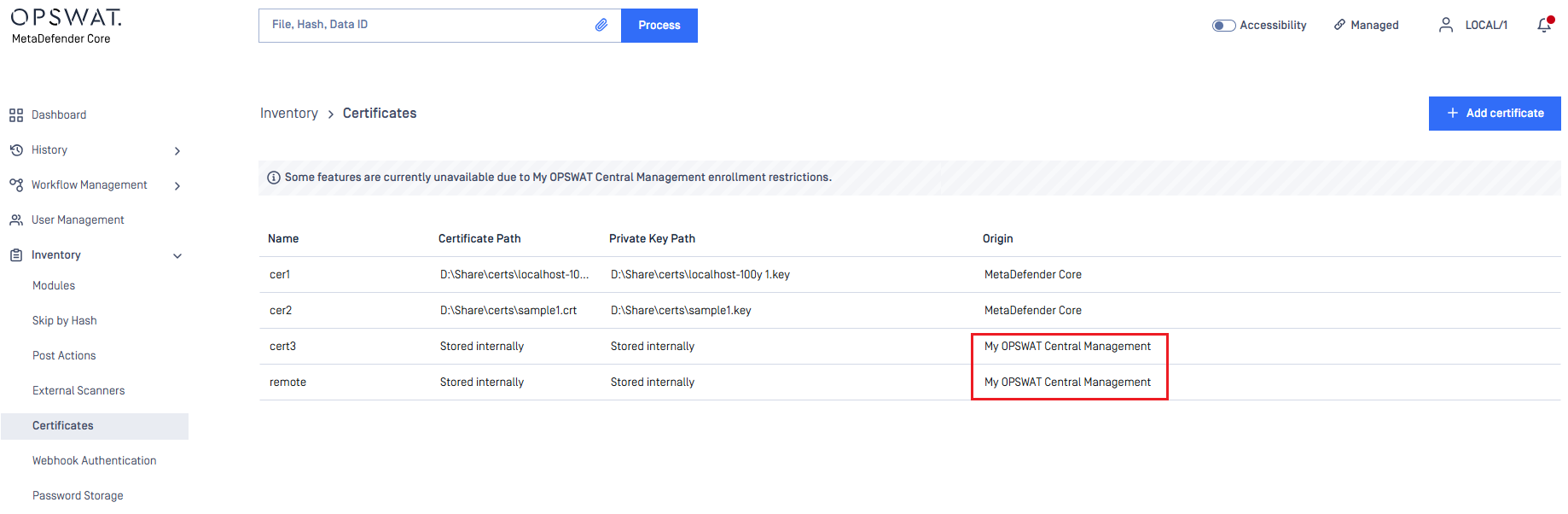
Task: Expand the History submenu chevron
Action: [177, 151]
